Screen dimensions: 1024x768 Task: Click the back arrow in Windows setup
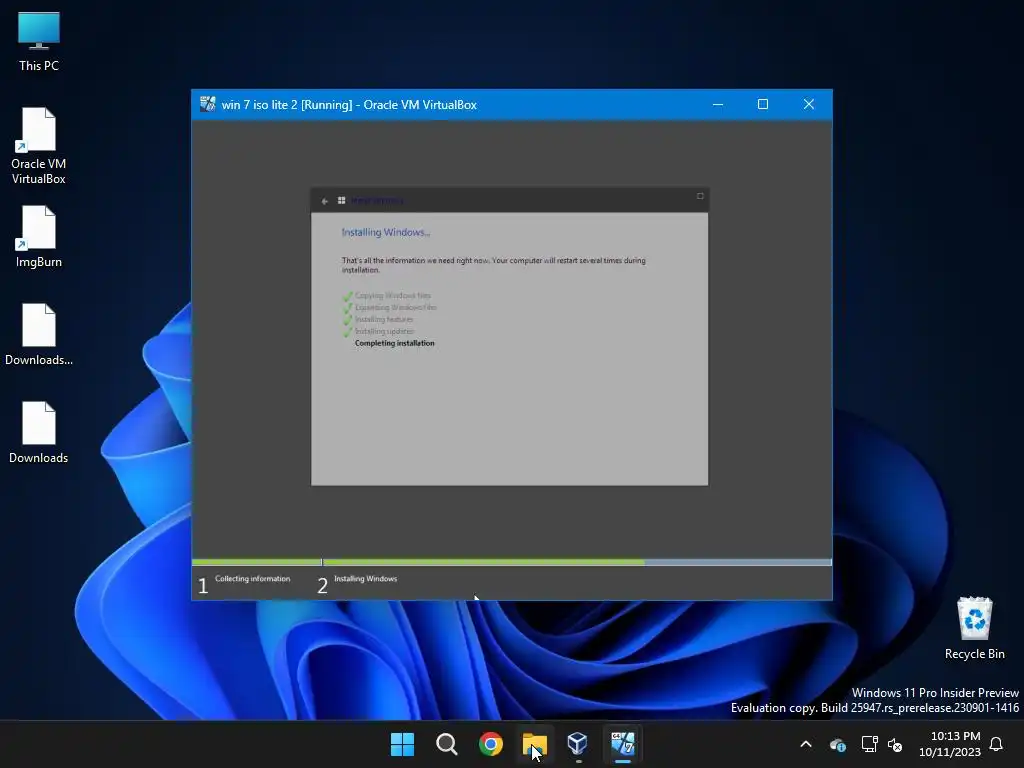325,201
